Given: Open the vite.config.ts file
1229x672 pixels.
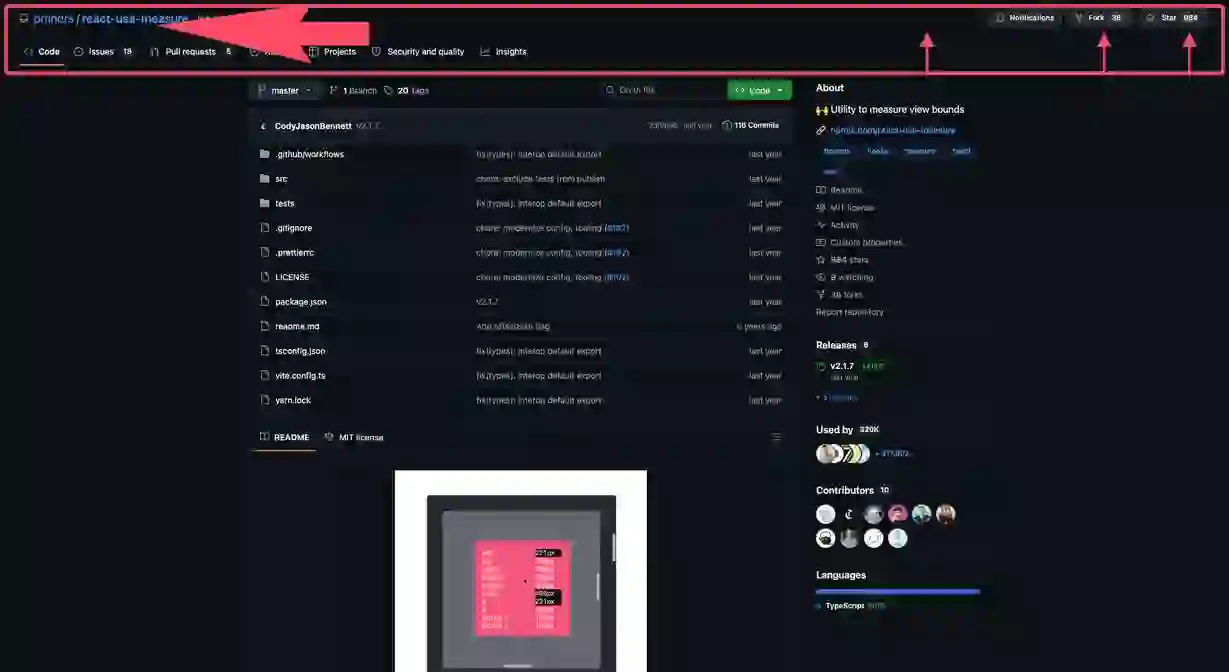Looking at the screenshot, I should pos(300,376).
